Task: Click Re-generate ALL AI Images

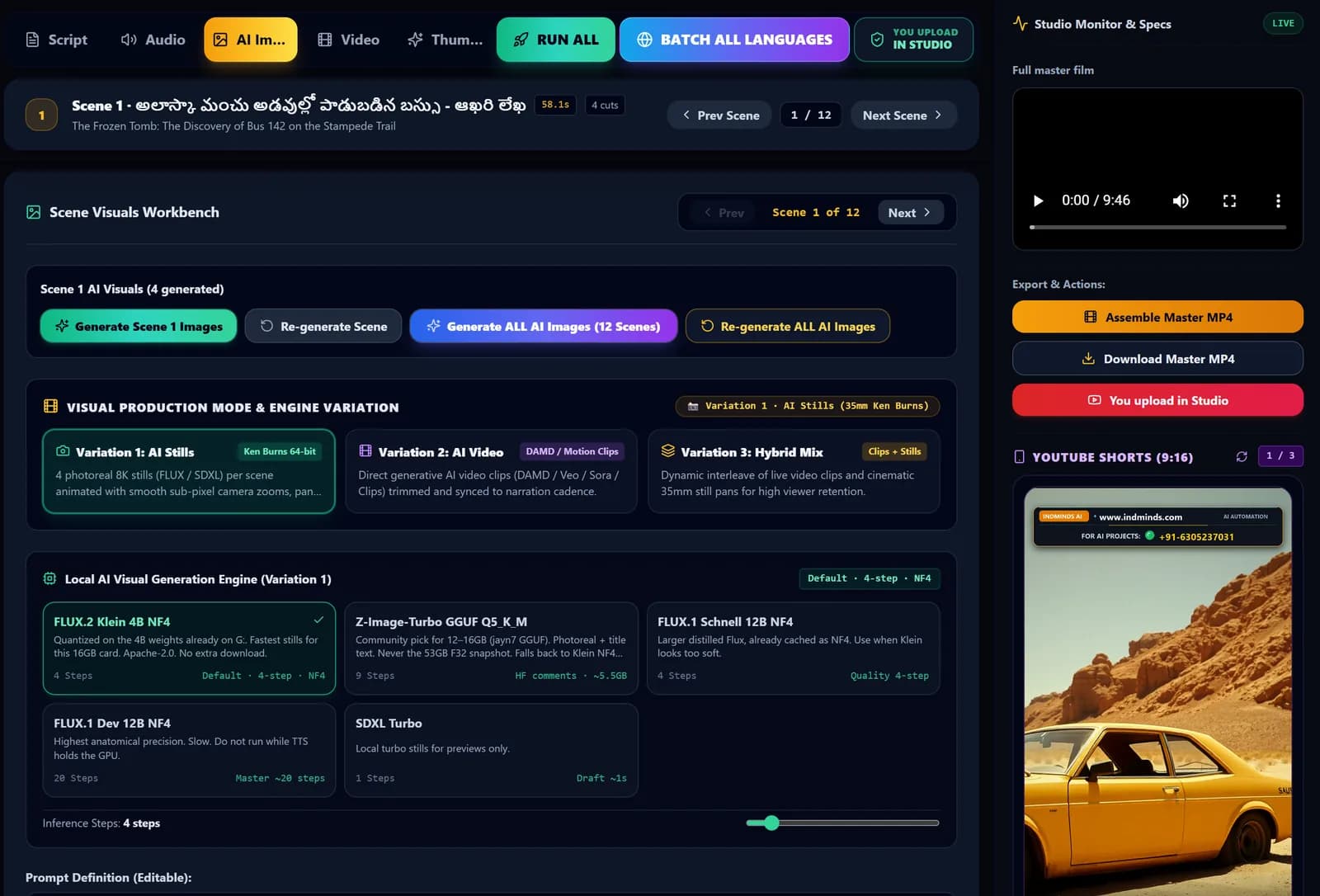Action: [788, 327]
